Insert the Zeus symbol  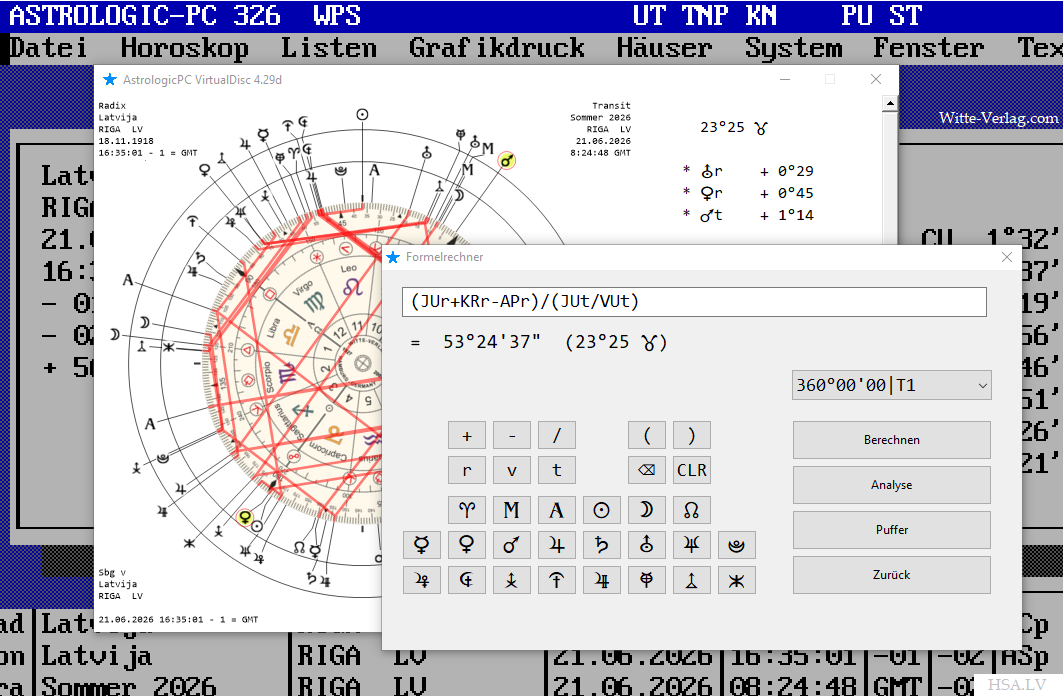511,580
